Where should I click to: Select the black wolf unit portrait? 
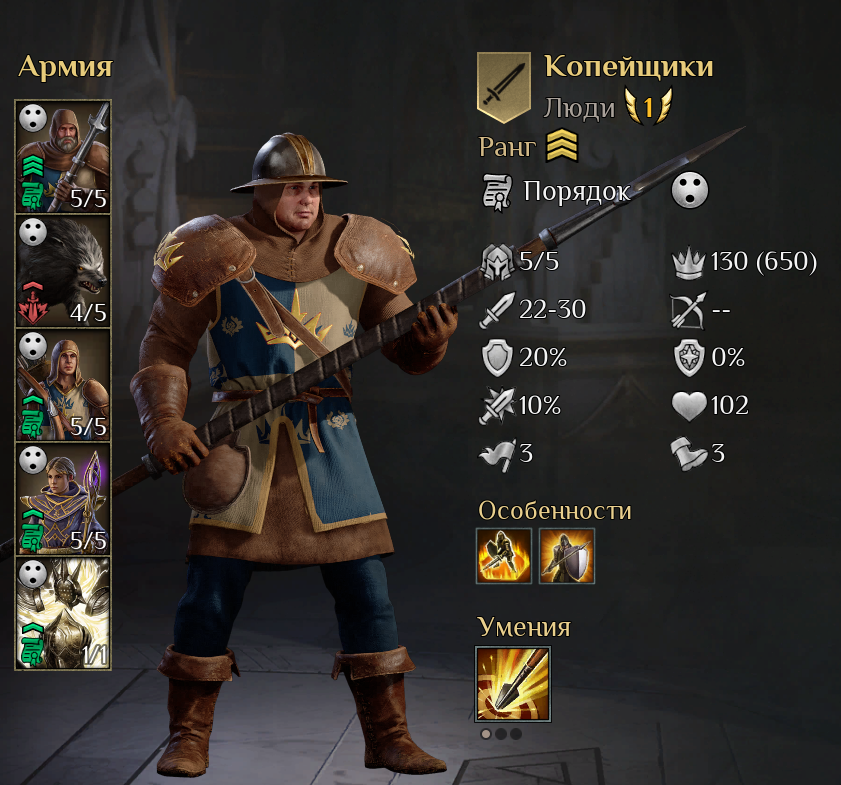(x=63, y=271)
